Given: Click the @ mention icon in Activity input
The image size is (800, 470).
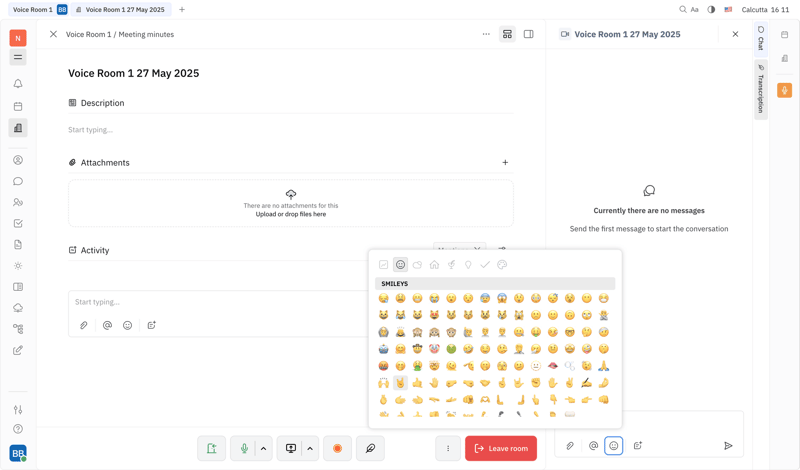Looking at the screenshot, I should [107, 325].
